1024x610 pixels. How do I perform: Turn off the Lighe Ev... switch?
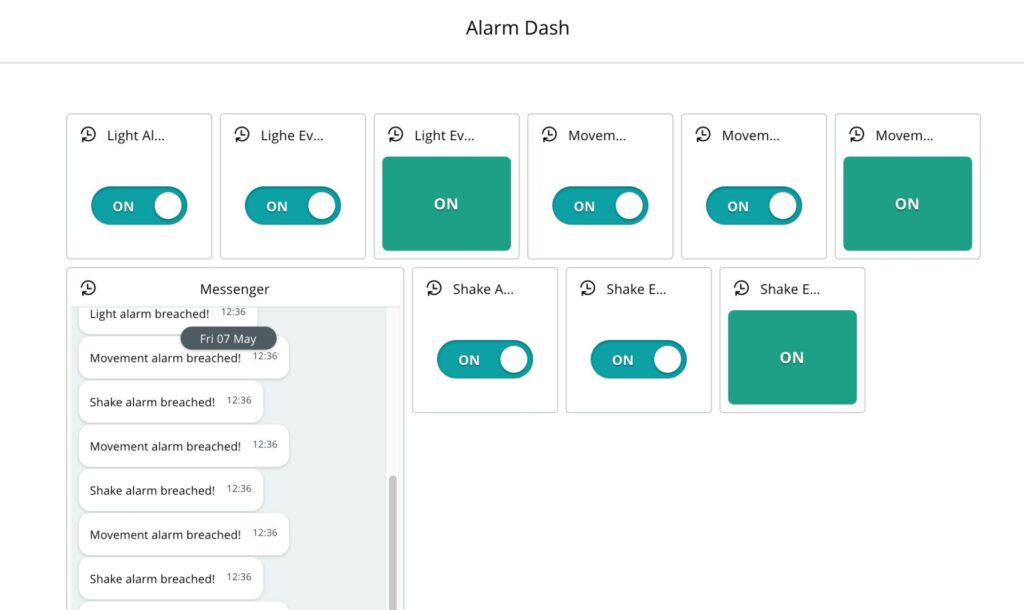click(293, 206)
